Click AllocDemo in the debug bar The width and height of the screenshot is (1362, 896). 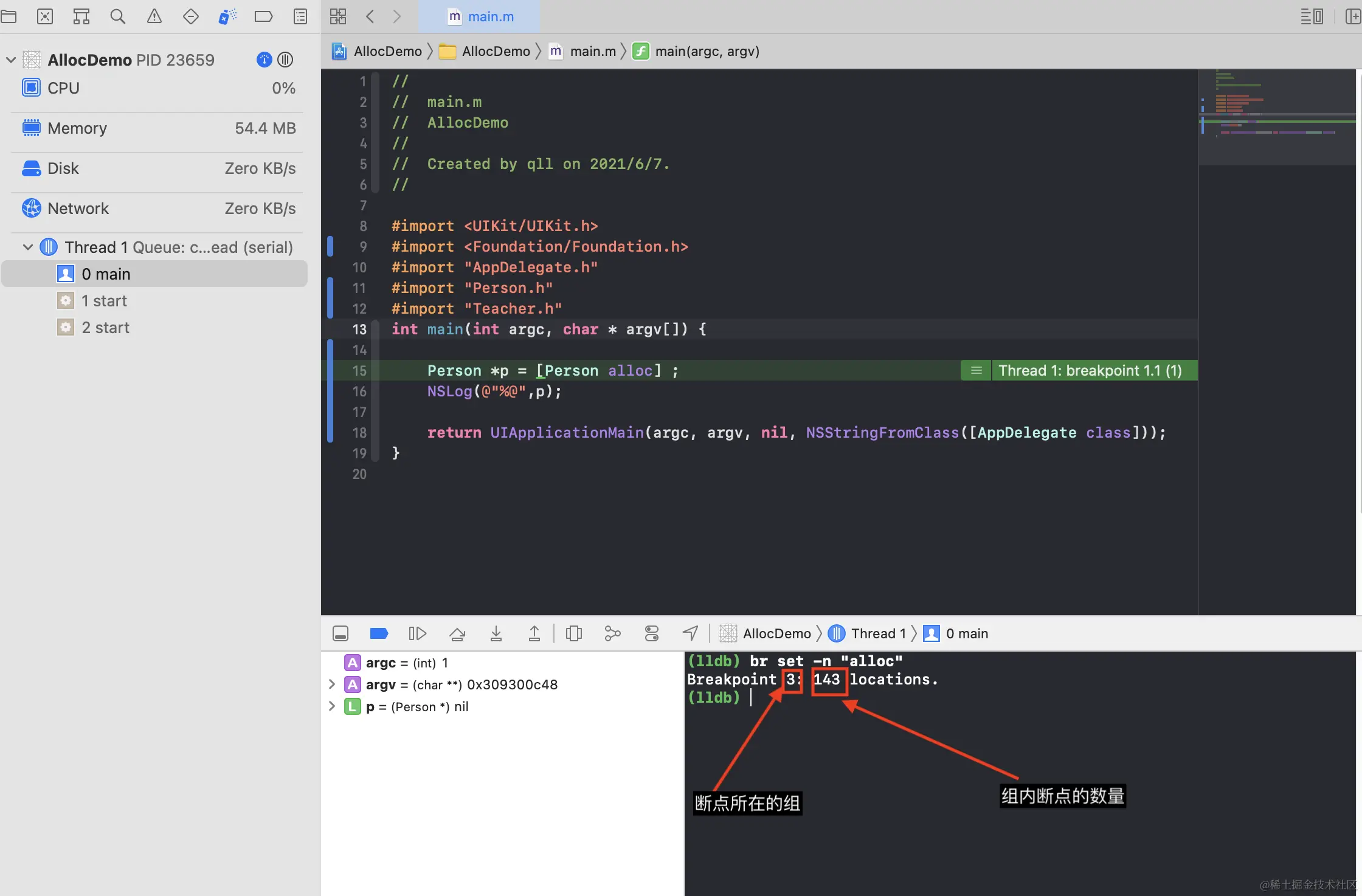point(765,634)
